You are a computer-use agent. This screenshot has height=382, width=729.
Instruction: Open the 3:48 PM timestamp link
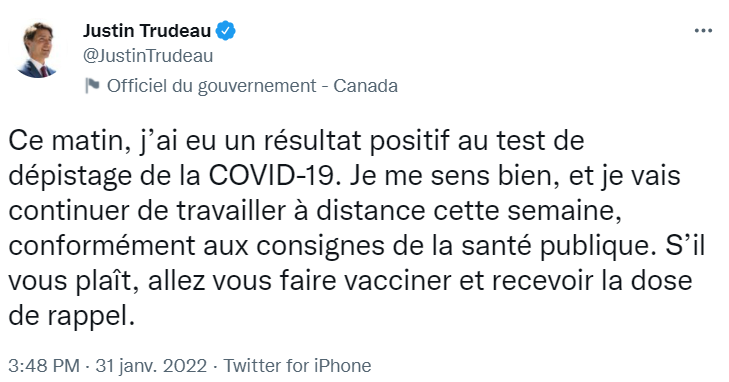[44, 366]
